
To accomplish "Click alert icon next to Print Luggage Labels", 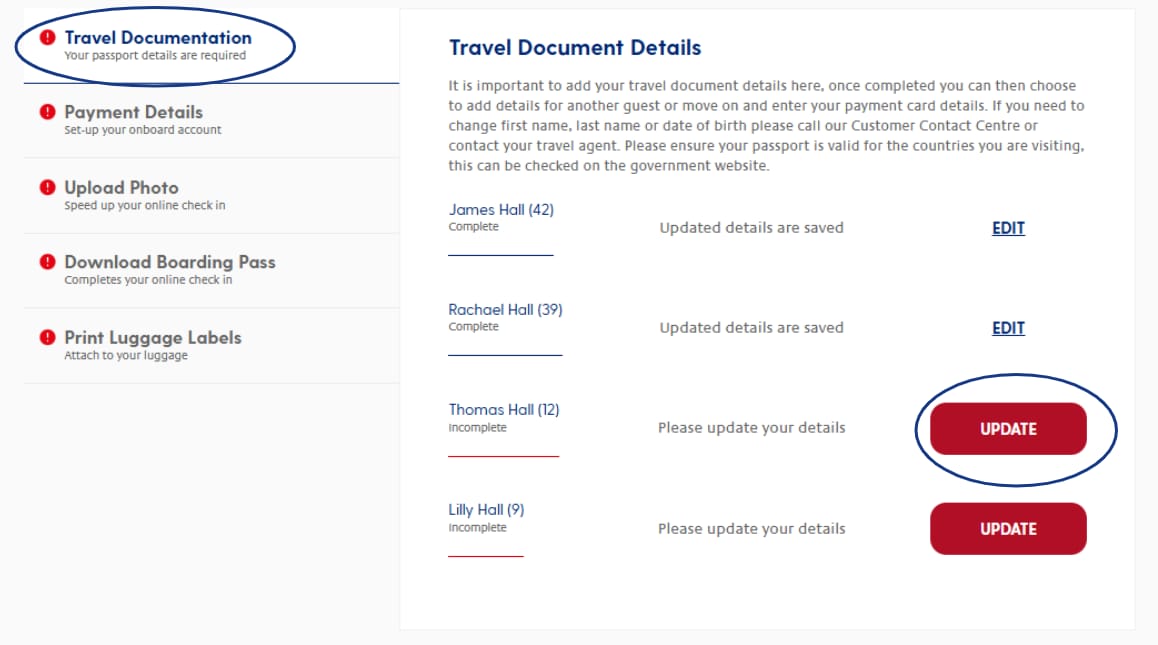I will point(47,337).
